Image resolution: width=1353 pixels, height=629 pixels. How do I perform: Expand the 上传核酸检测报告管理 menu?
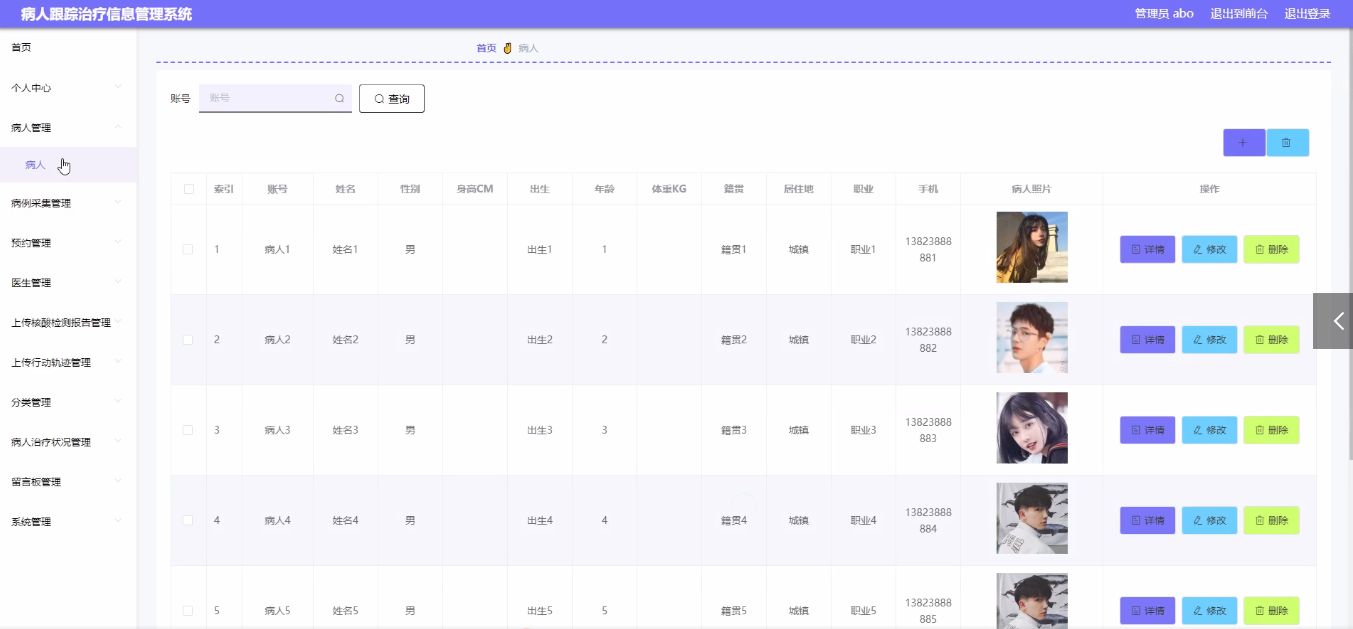(68, 323)
